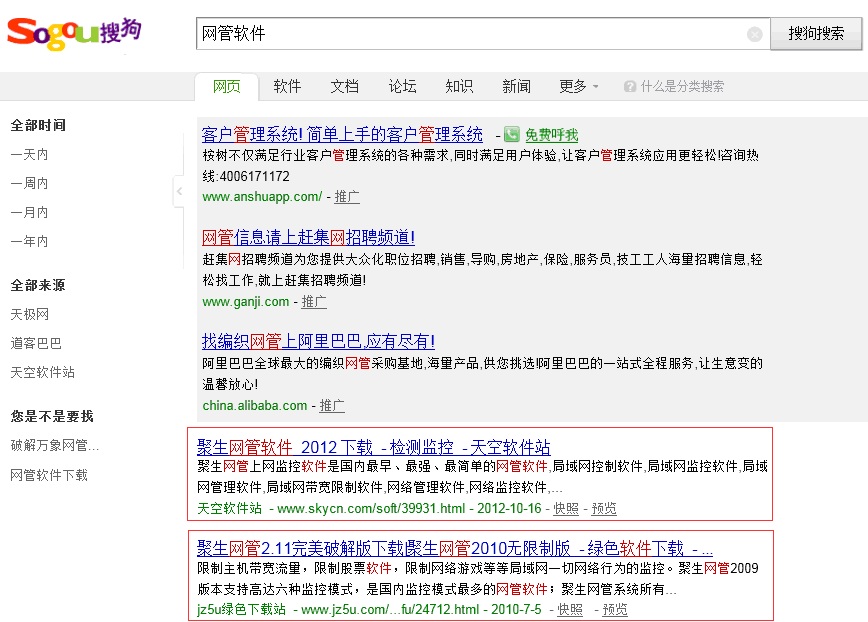Filter results to 一年内
This screenshot has width=868, height=622.
pos(29,241)
